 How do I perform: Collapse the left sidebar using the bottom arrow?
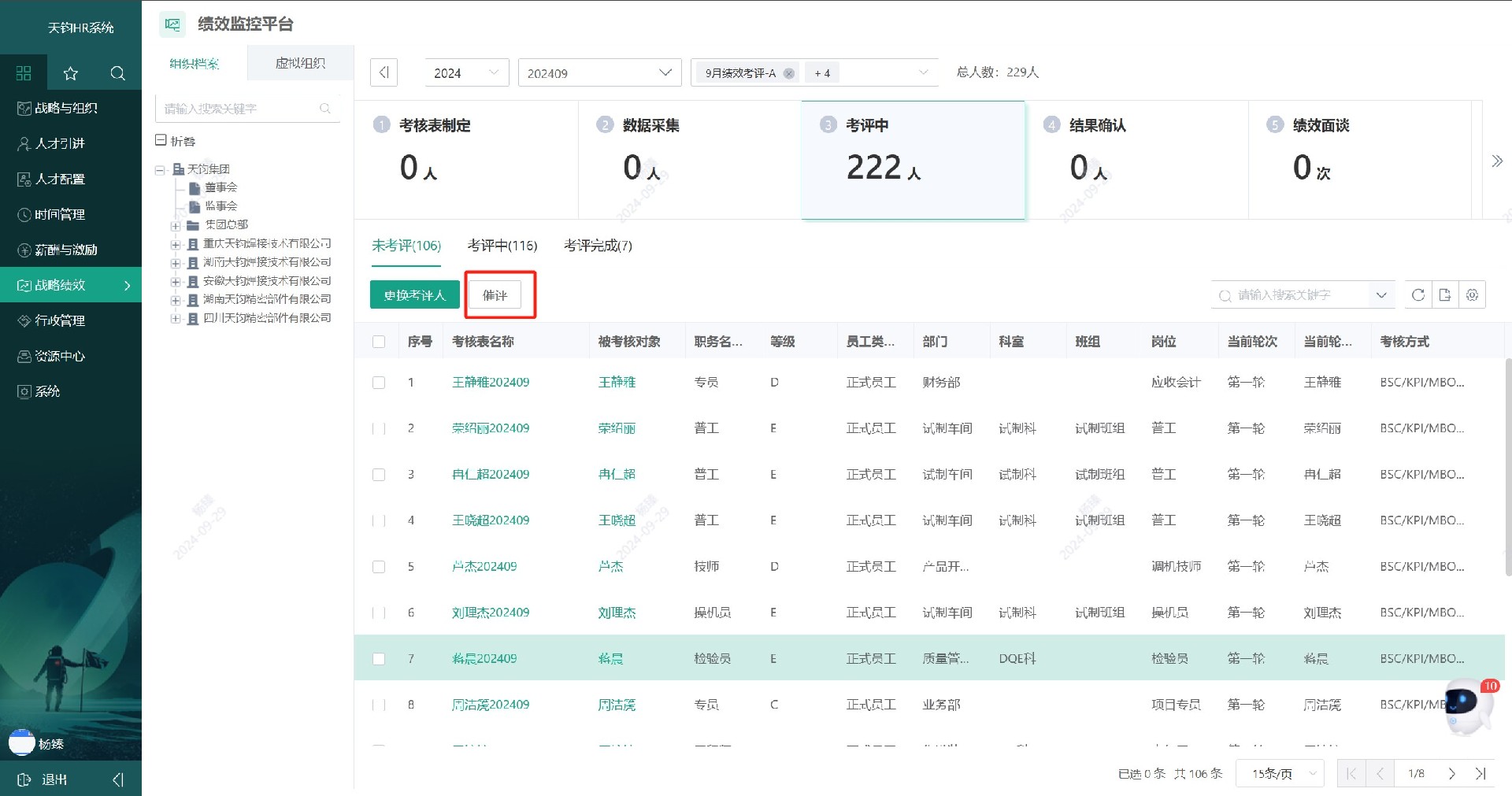click(x=118, y=779)
